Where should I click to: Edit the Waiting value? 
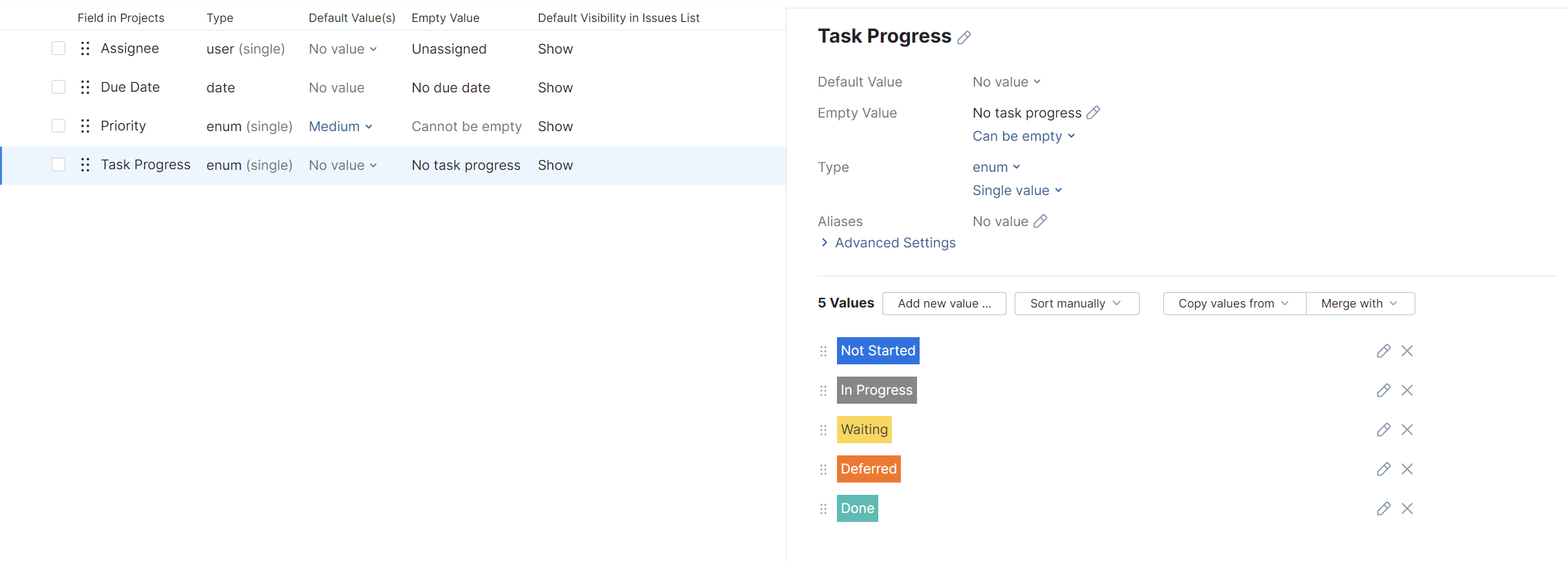coord(1383,430)
